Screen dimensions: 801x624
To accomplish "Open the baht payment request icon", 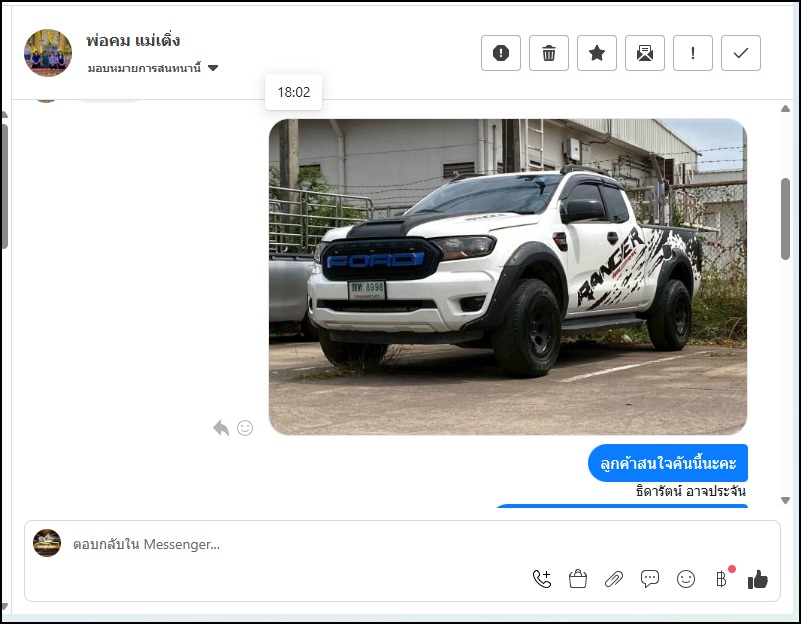I will coord(721,579).
